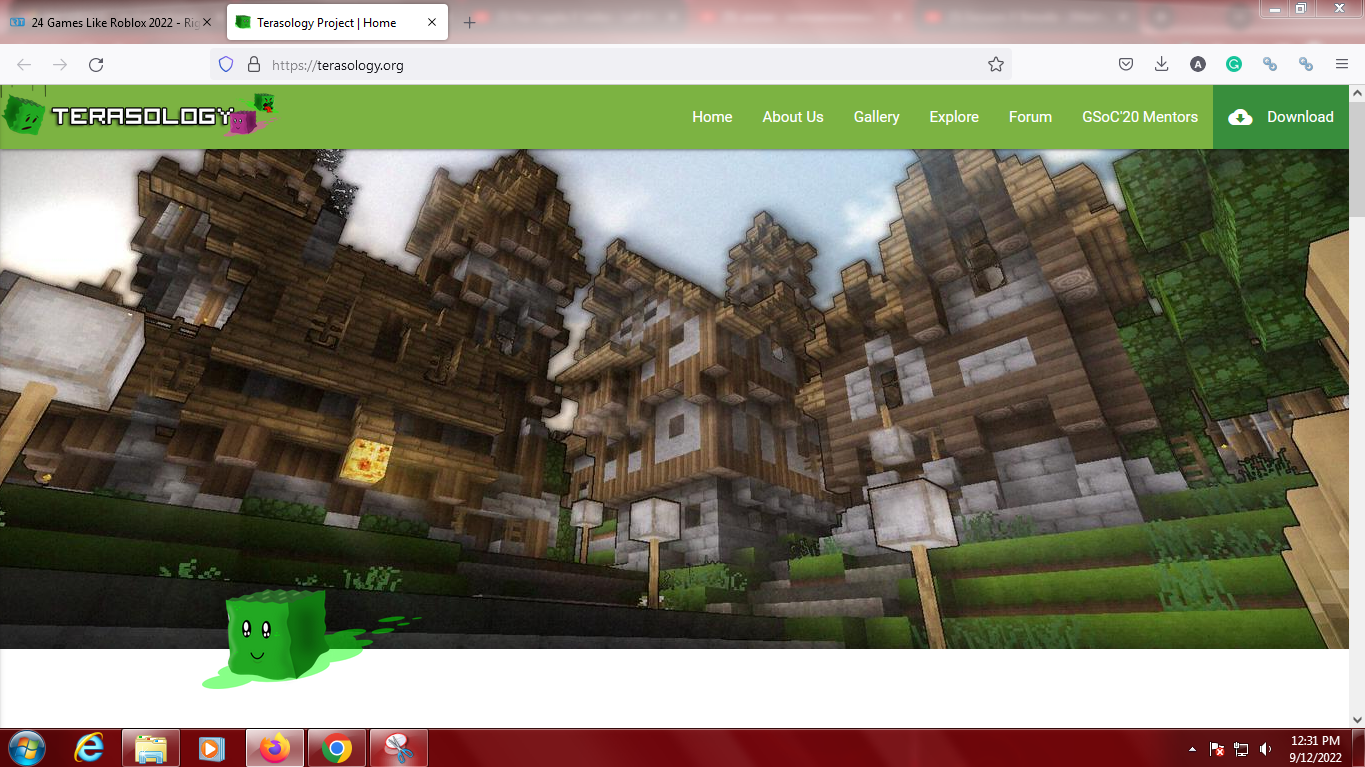Click the volume speaker tray icon
Viewport: 1365px width, 767px height.
coord(1266,749)
